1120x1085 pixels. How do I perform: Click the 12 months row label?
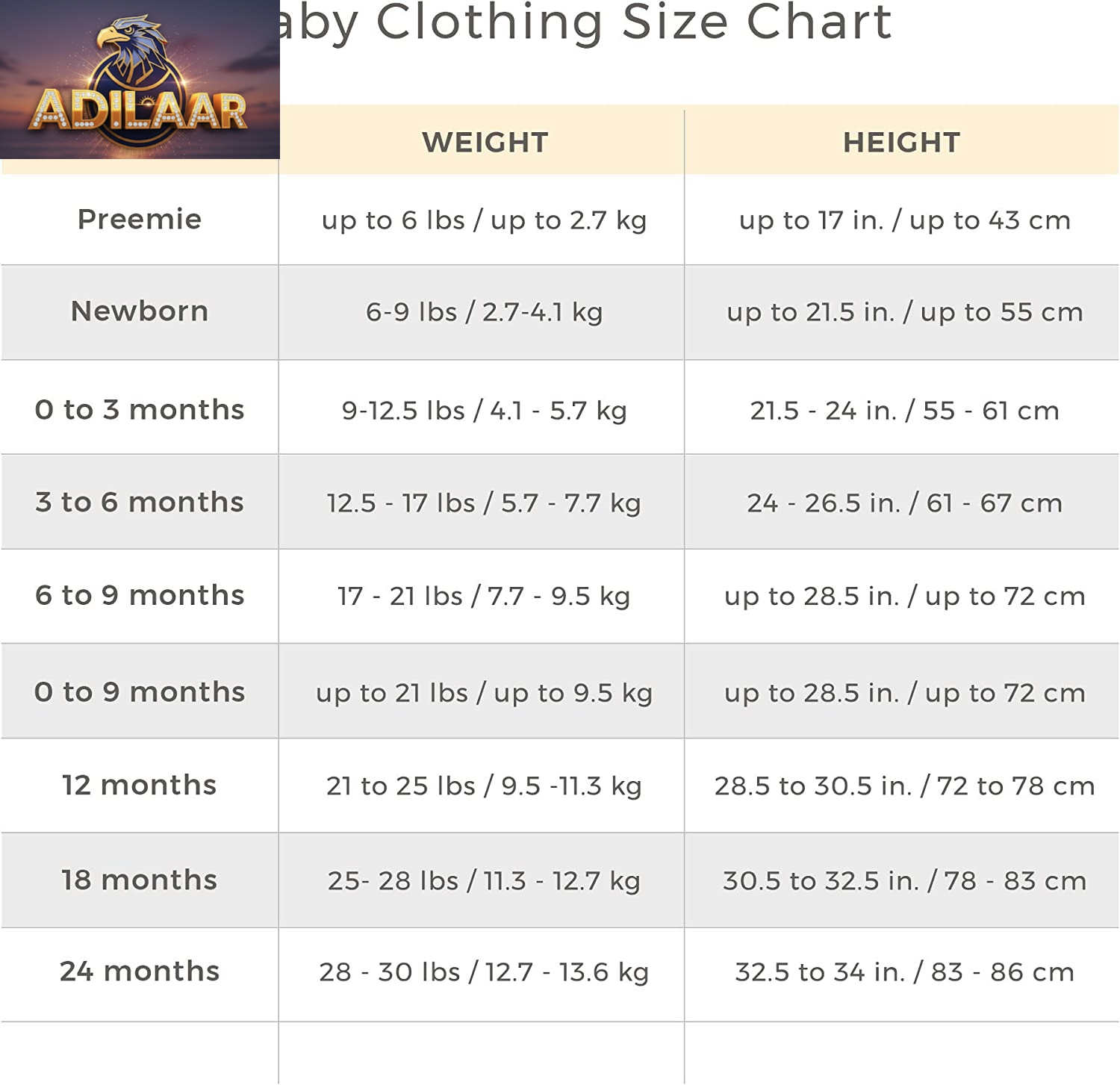(140, 786)
